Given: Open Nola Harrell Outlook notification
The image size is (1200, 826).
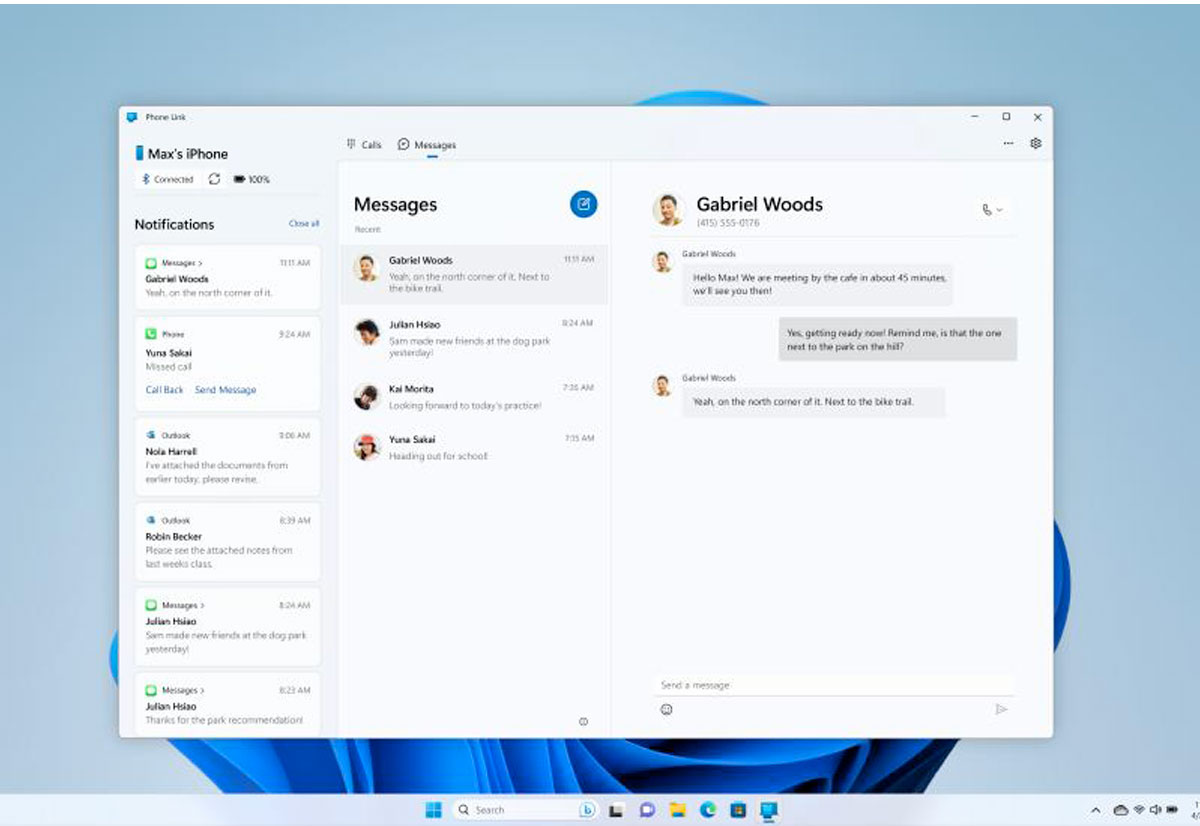Looking at the screenshot, I should coord(227,457).
